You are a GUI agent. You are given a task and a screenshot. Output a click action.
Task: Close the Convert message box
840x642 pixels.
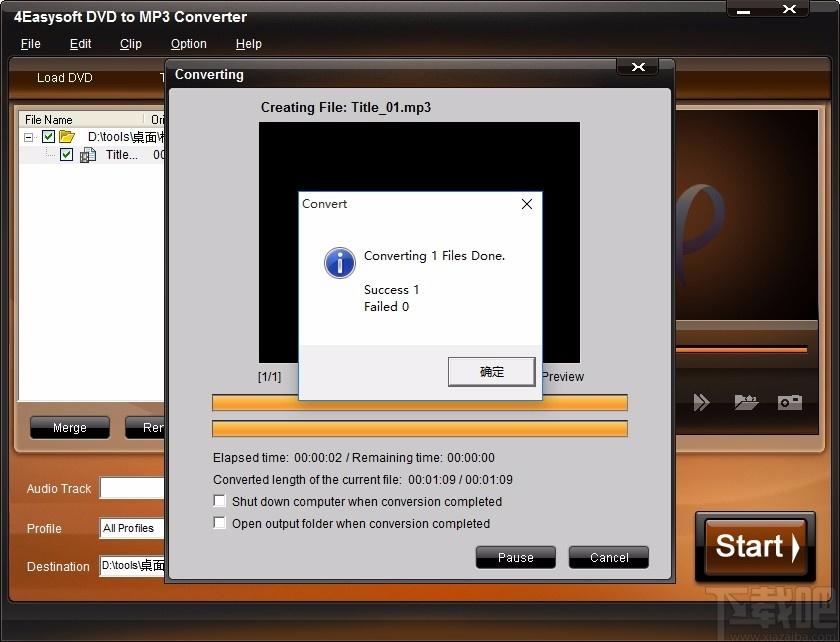[527, 204]
